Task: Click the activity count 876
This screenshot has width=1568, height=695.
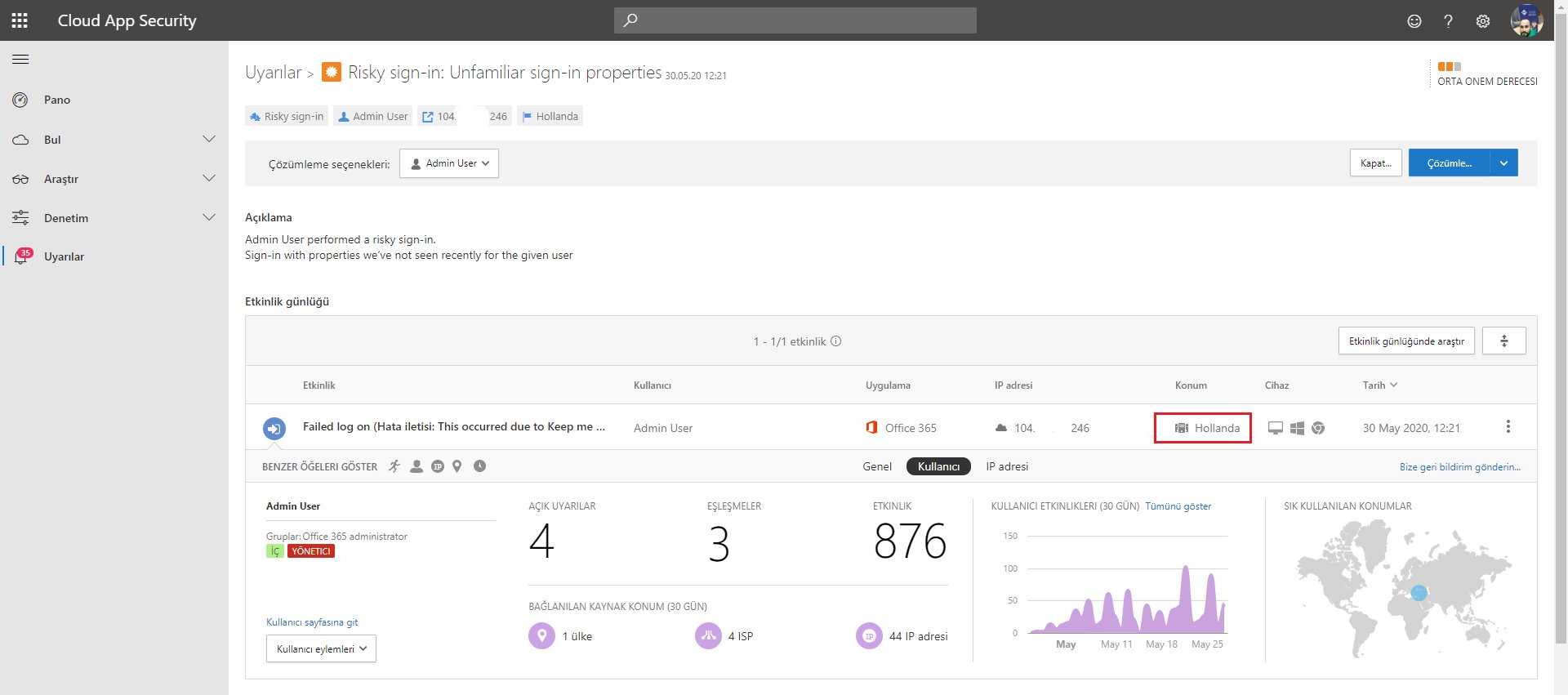Action: tap(910, 541)
